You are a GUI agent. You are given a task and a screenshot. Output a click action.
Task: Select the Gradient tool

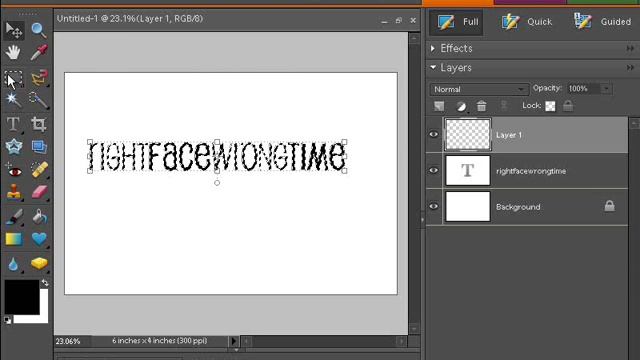coord(13,239)
